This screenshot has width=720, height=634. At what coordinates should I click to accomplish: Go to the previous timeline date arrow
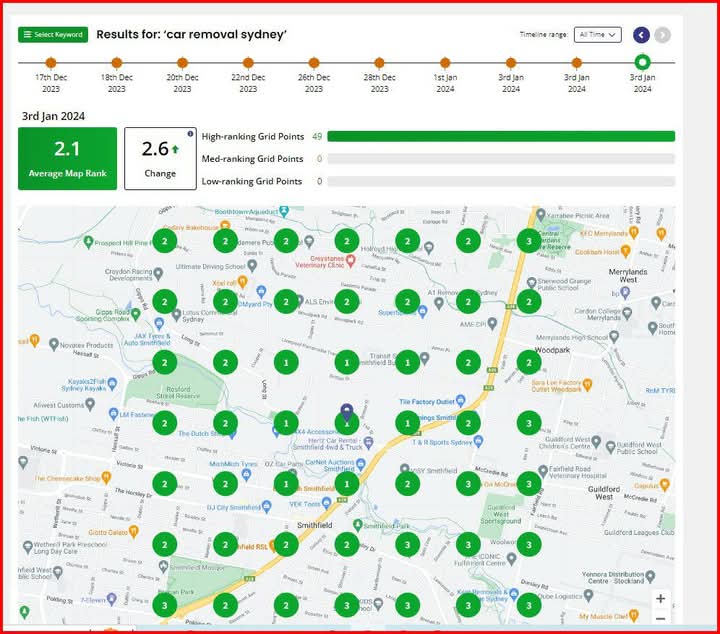pos(642,35)
